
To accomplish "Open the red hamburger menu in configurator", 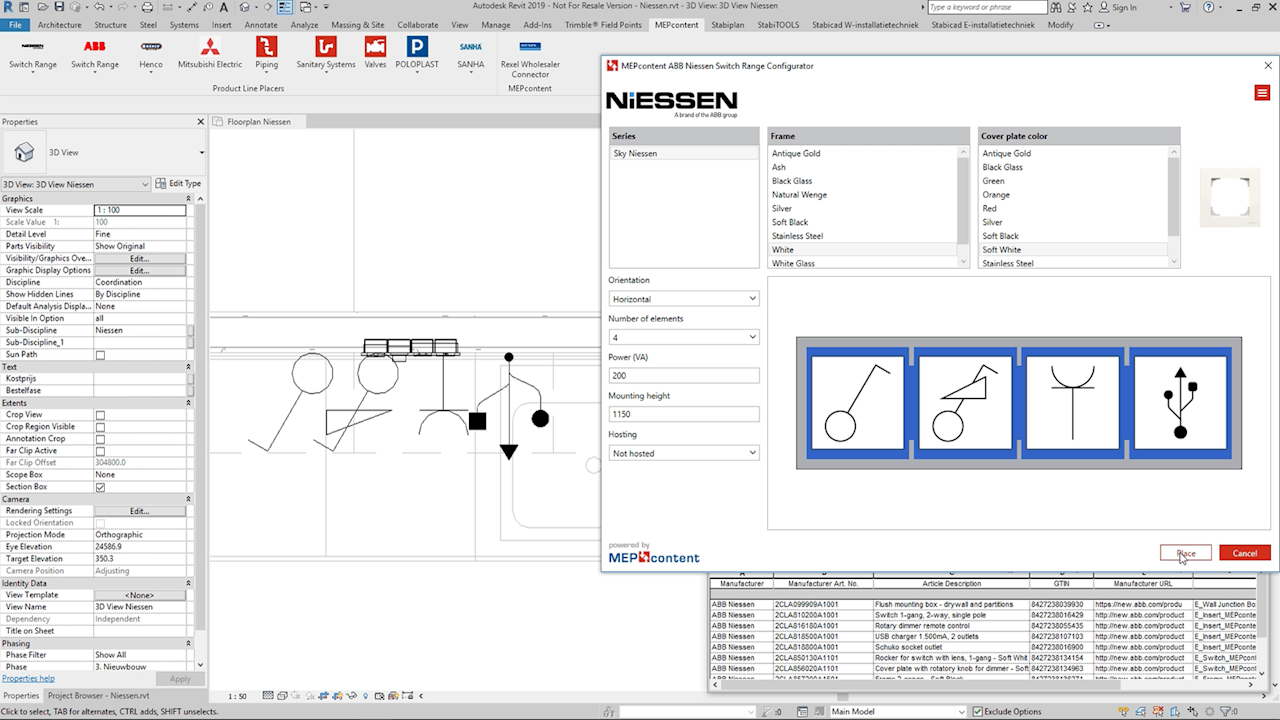I will tap(1262, 93).
